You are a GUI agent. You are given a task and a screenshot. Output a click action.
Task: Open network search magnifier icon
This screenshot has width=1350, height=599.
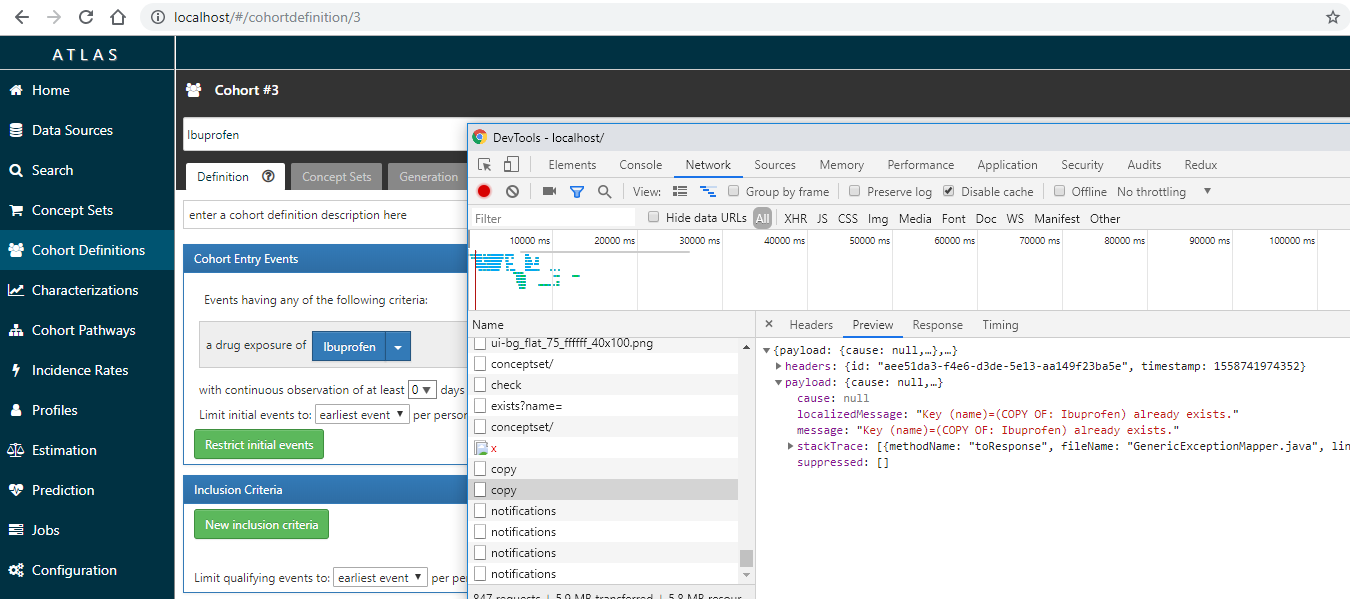point(604,191)
